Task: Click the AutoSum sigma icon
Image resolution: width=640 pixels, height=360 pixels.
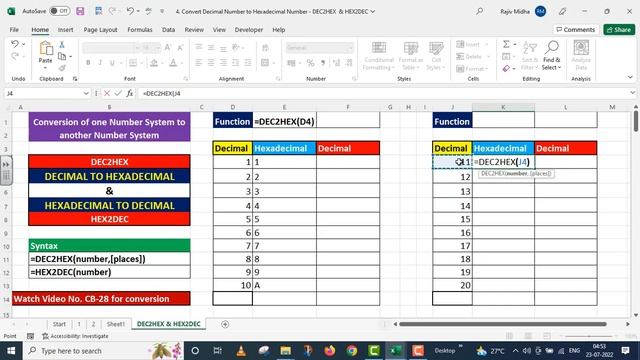Action: [x=506, y=44]
